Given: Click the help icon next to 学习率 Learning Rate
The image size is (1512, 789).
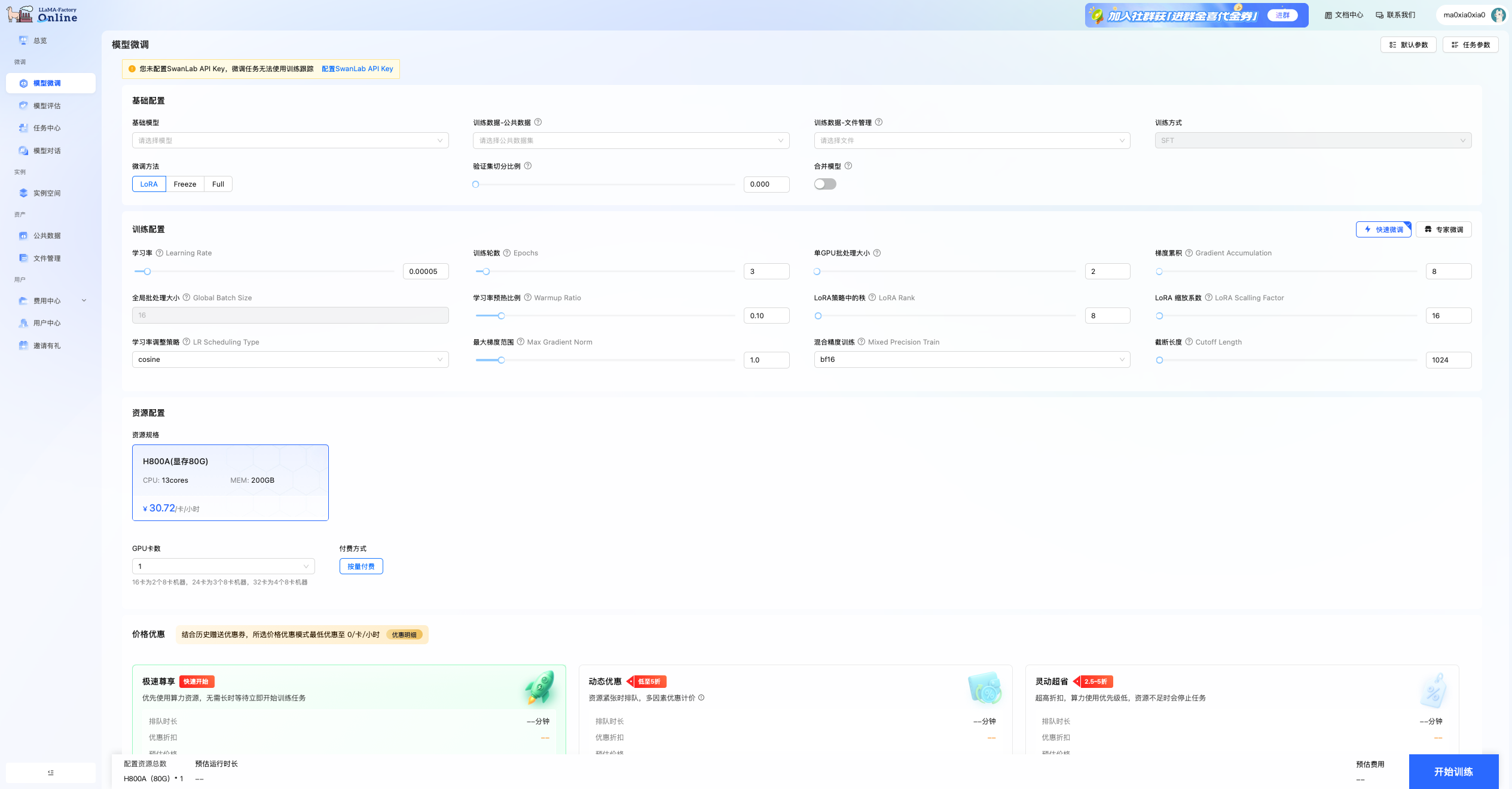Looking at the screenshot, I should (x=160, y=253).
